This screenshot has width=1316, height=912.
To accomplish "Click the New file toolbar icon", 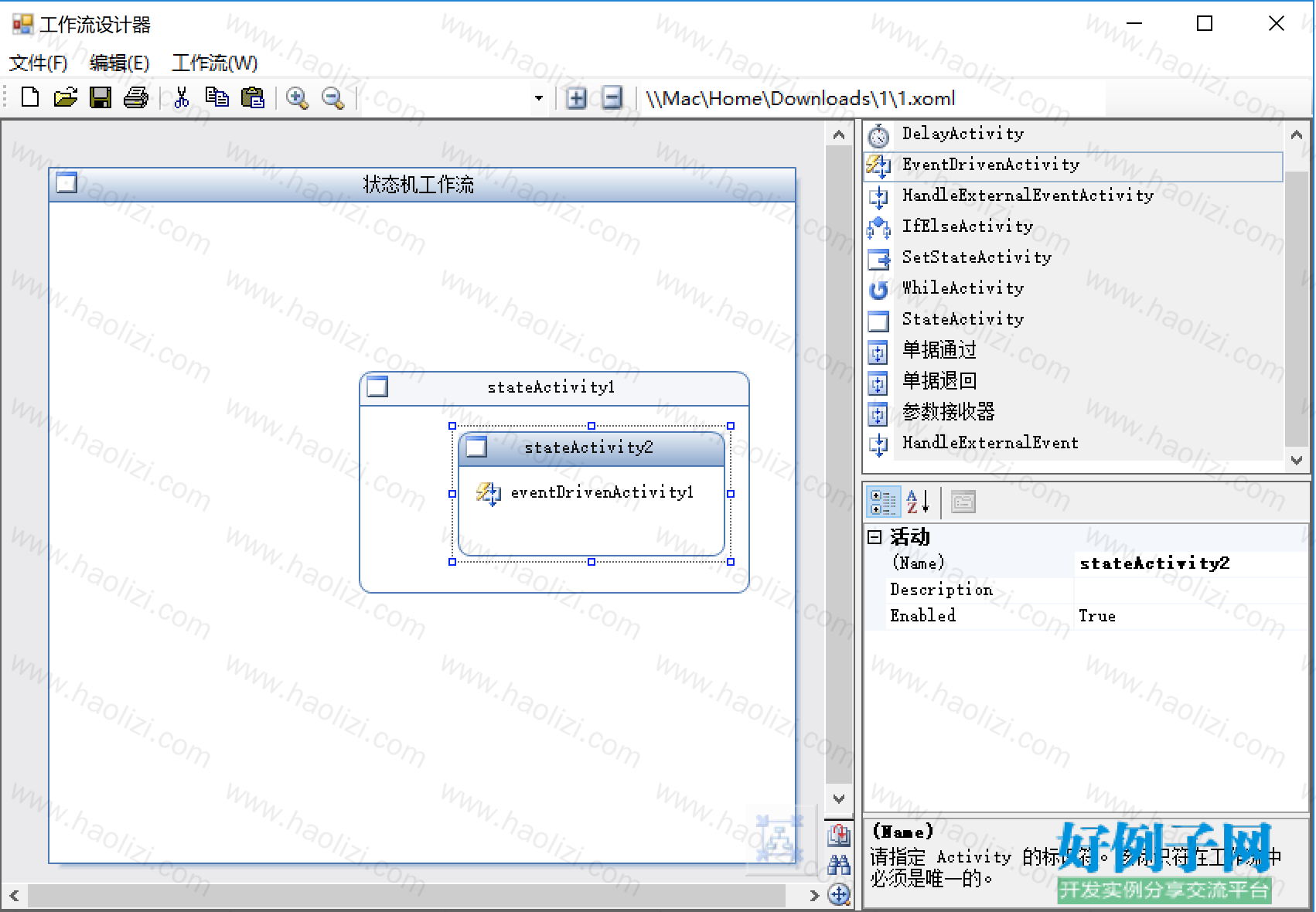I will point(30,97).
